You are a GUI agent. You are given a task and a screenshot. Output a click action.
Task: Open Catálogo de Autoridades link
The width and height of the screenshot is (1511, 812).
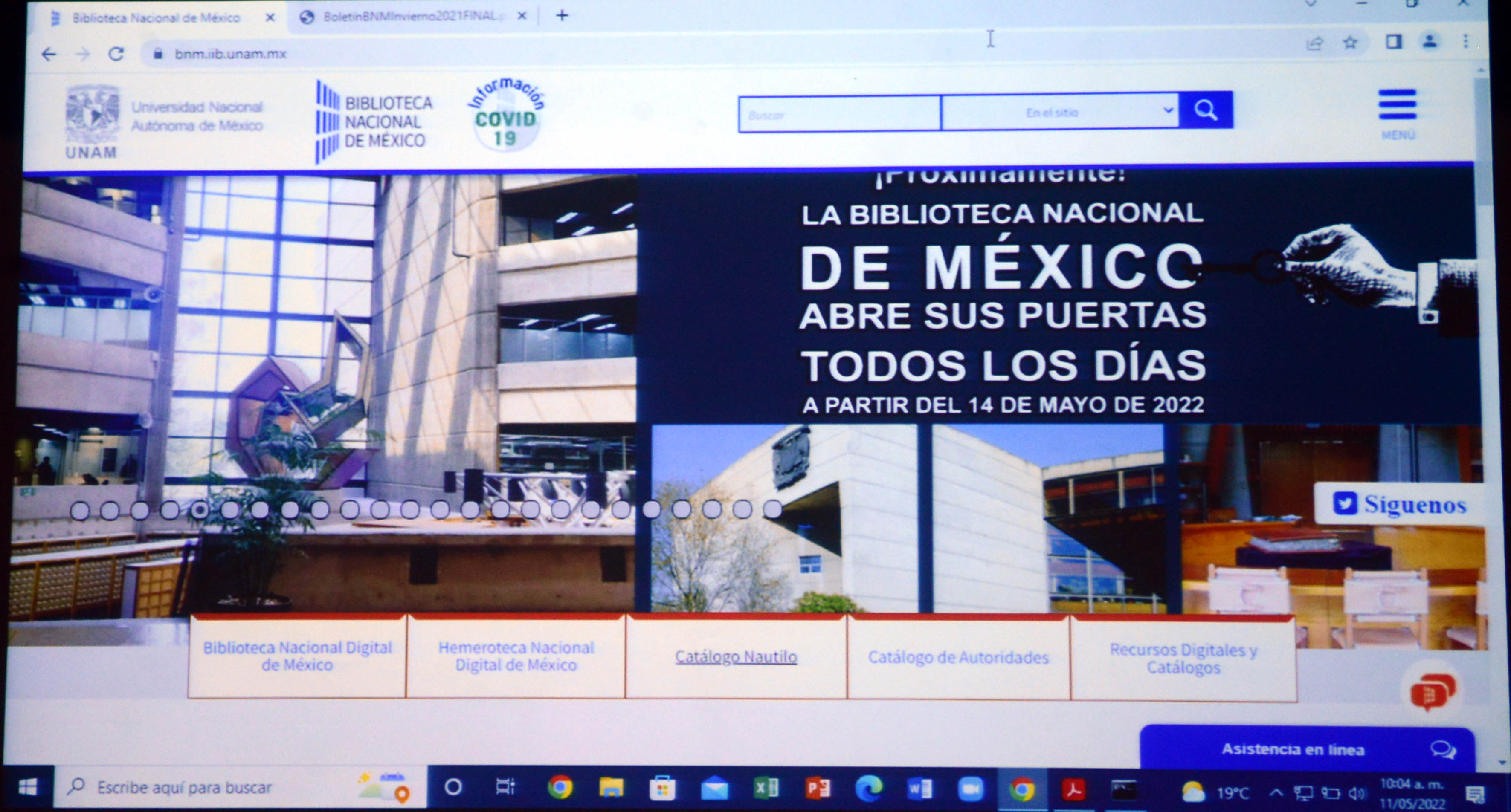[958, 657]
